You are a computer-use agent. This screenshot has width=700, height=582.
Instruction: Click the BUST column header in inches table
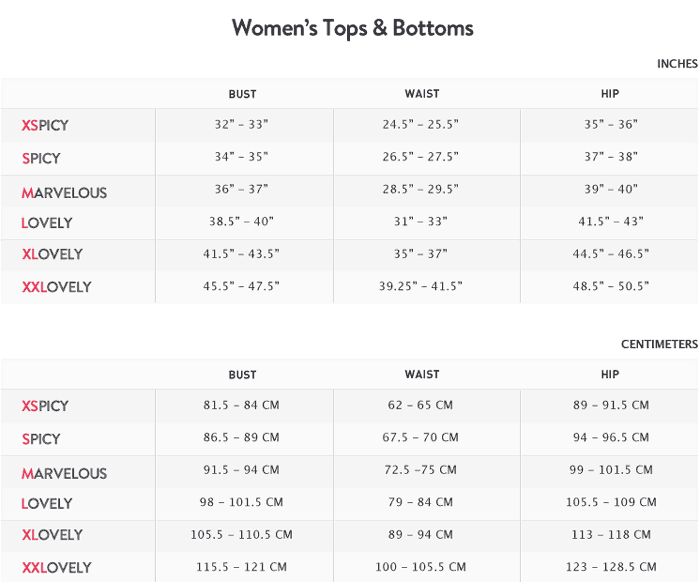coord(242,94)
